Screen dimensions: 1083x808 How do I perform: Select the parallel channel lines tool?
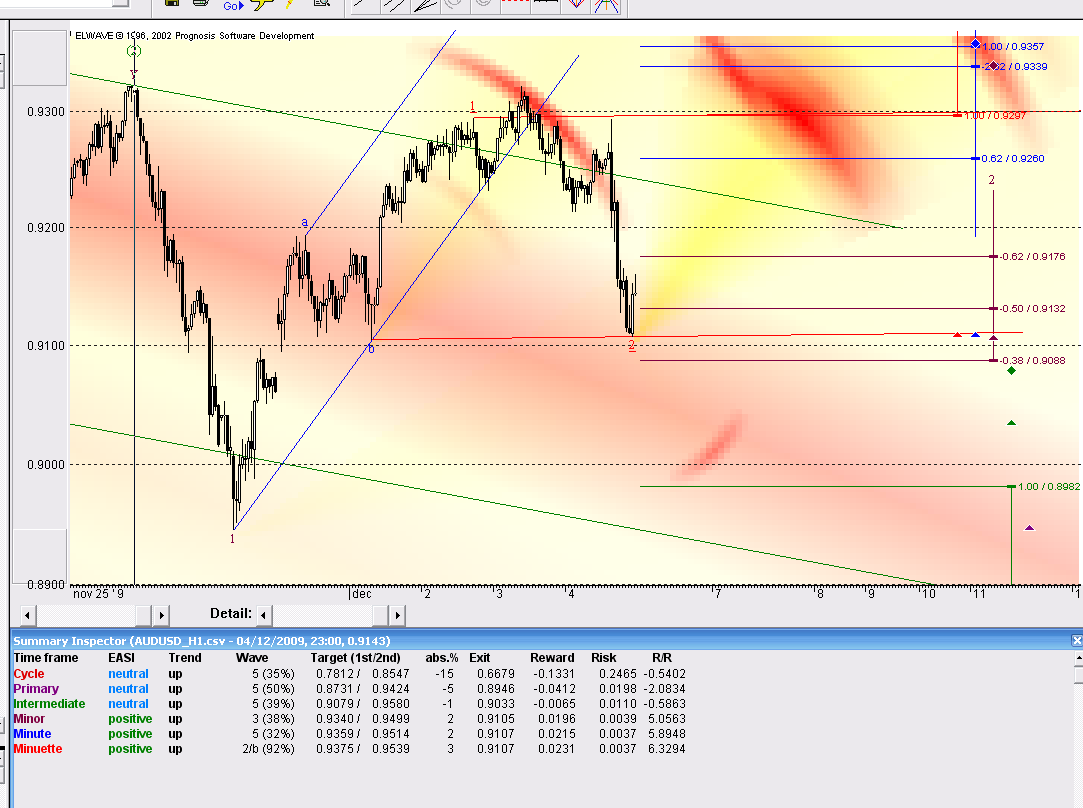point(394,6)
